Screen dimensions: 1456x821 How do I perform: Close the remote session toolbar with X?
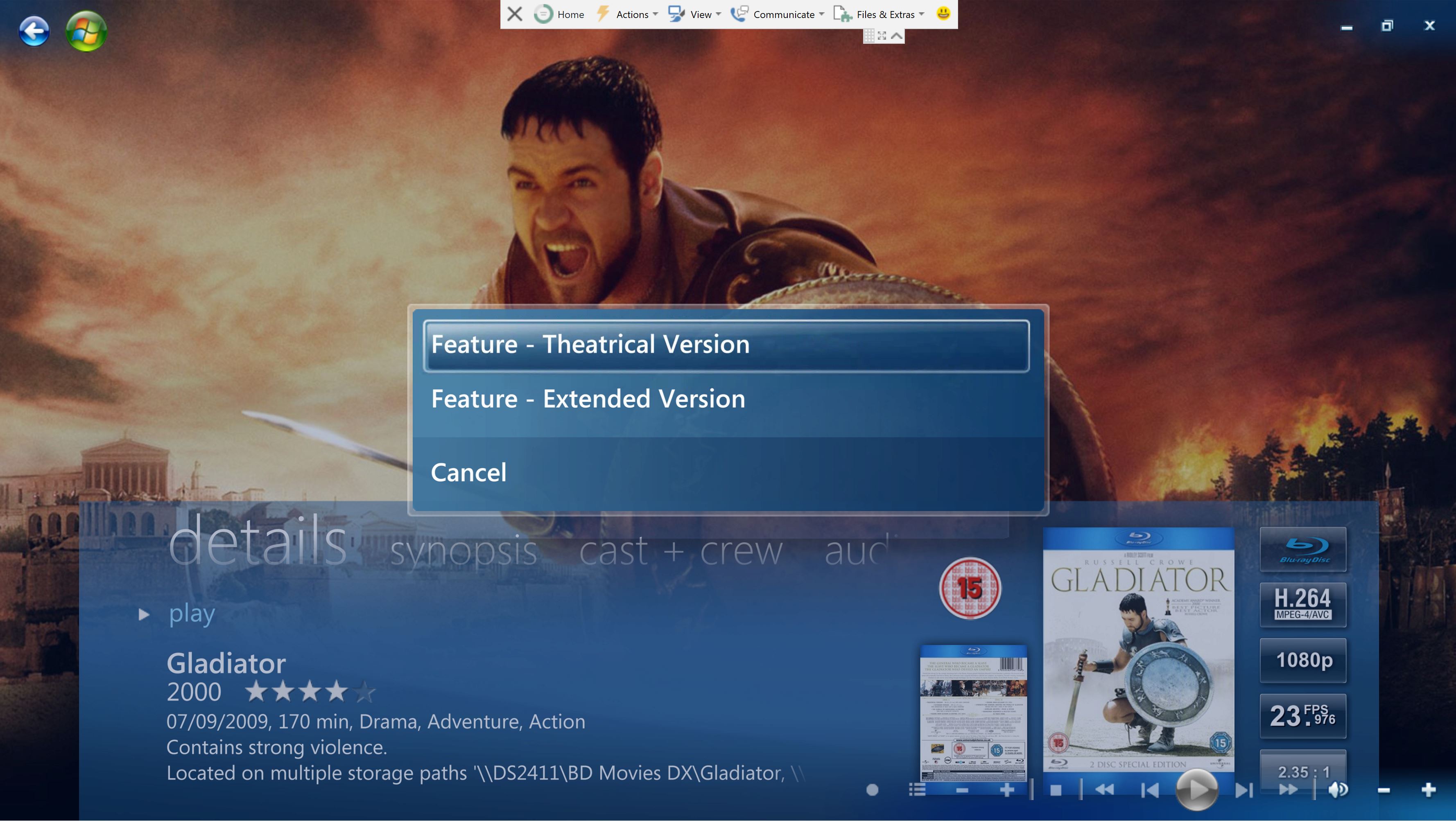click(x=514, y=14)
